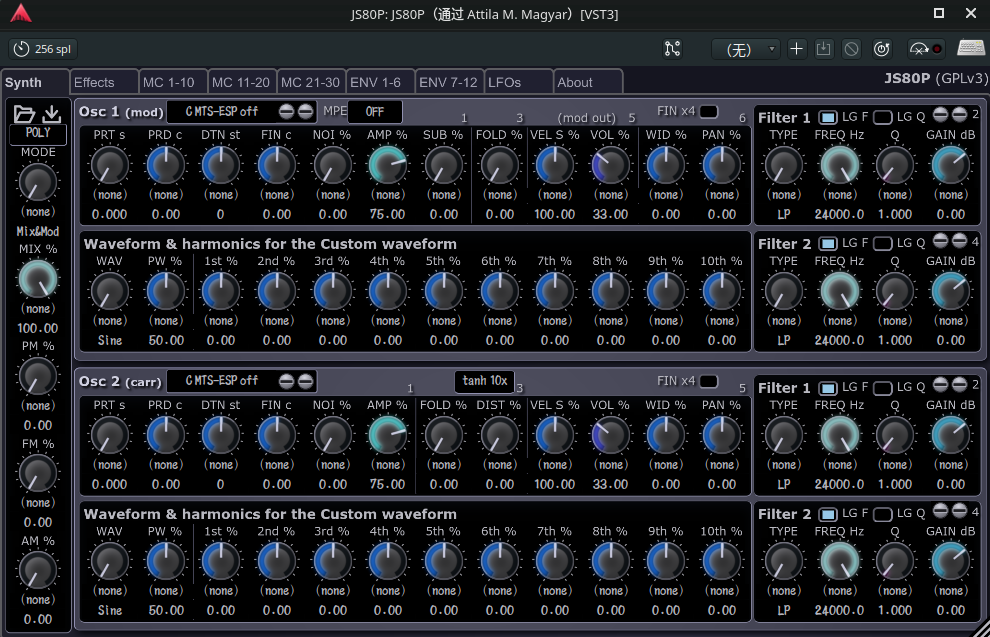Click Osc 2 Filter 1 first screw icon
Image resolution: width=990 pixels, height=637 pixels.
(x=941, y=384)
